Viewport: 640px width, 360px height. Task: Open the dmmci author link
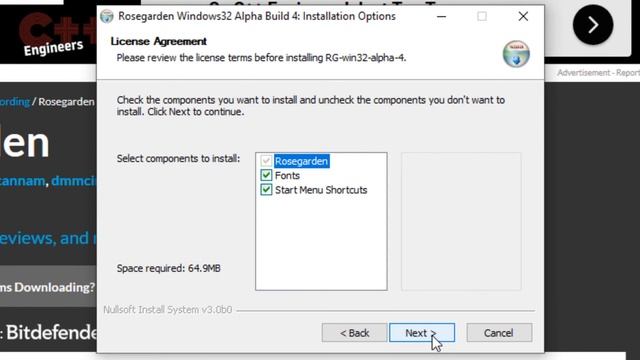(x=74, y=180)
